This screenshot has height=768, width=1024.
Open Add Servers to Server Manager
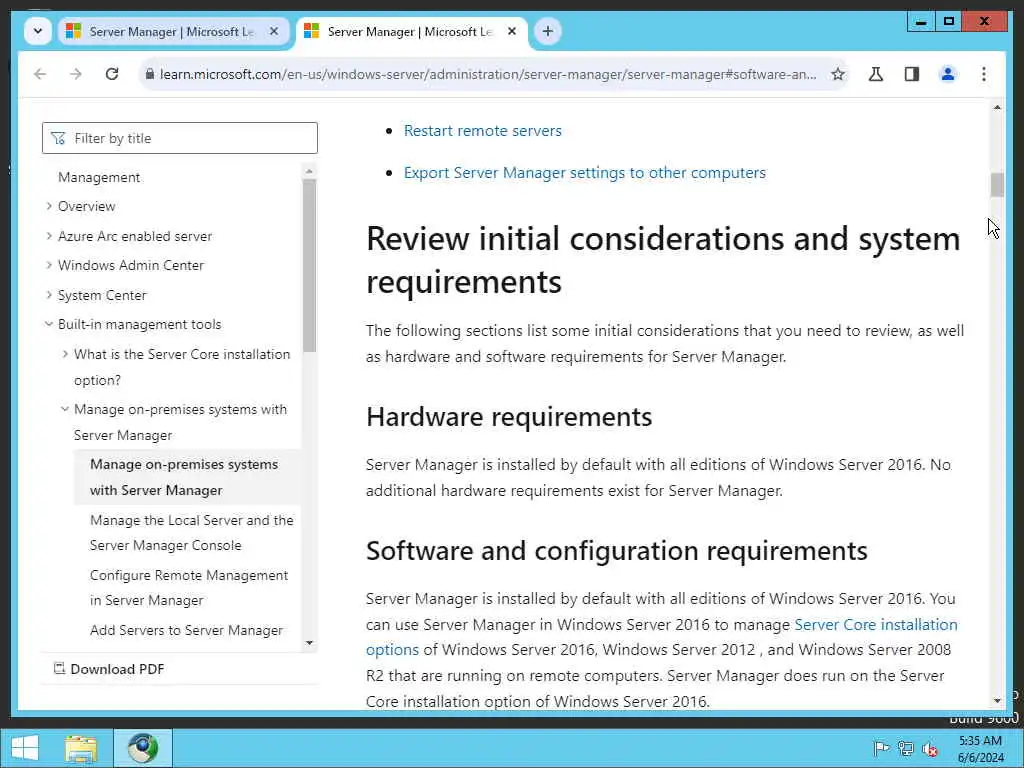pos(186,630)
